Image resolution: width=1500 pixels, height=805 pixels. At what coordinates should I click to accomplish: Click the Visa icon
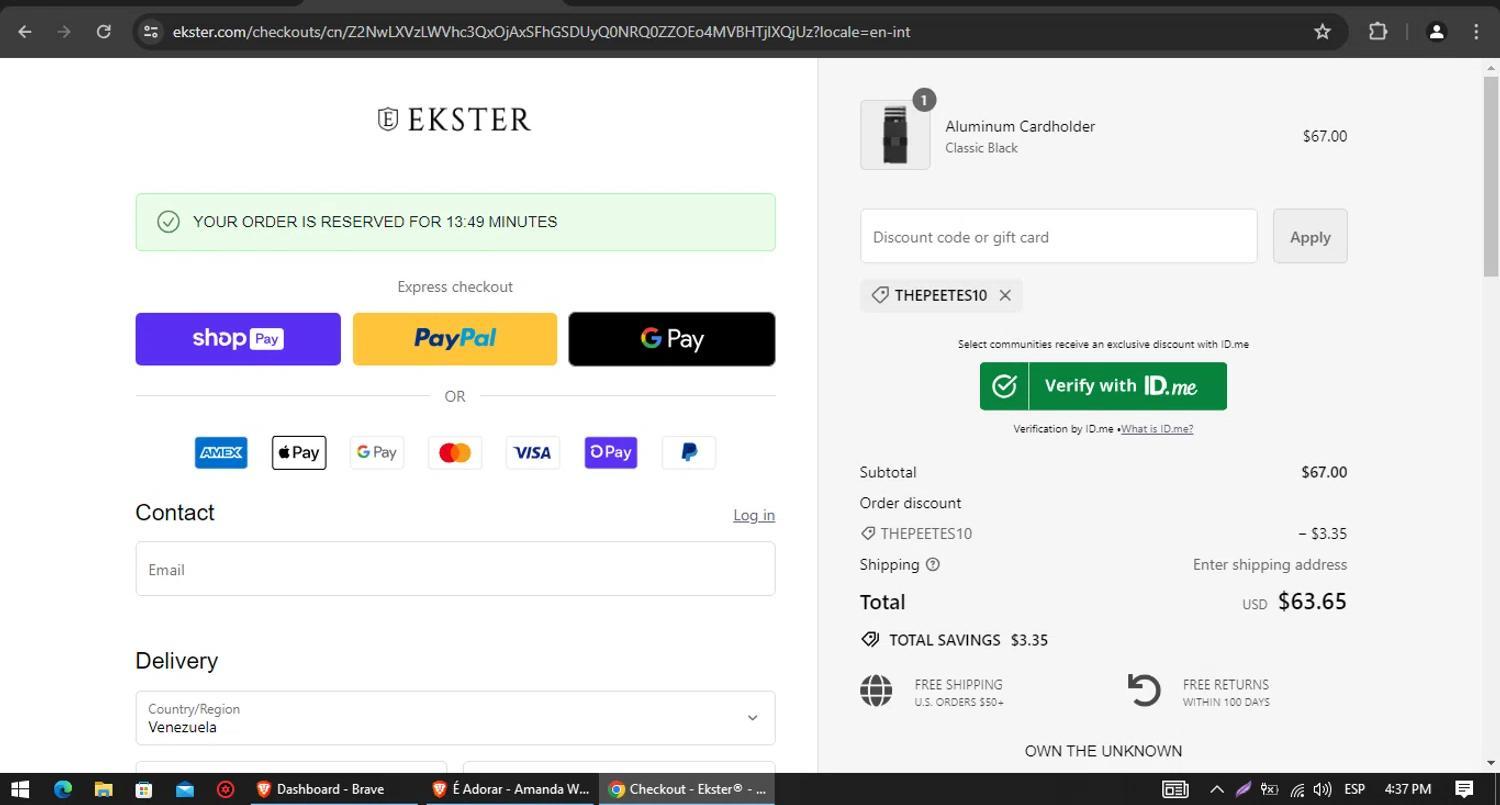click(x=533, y=452)
